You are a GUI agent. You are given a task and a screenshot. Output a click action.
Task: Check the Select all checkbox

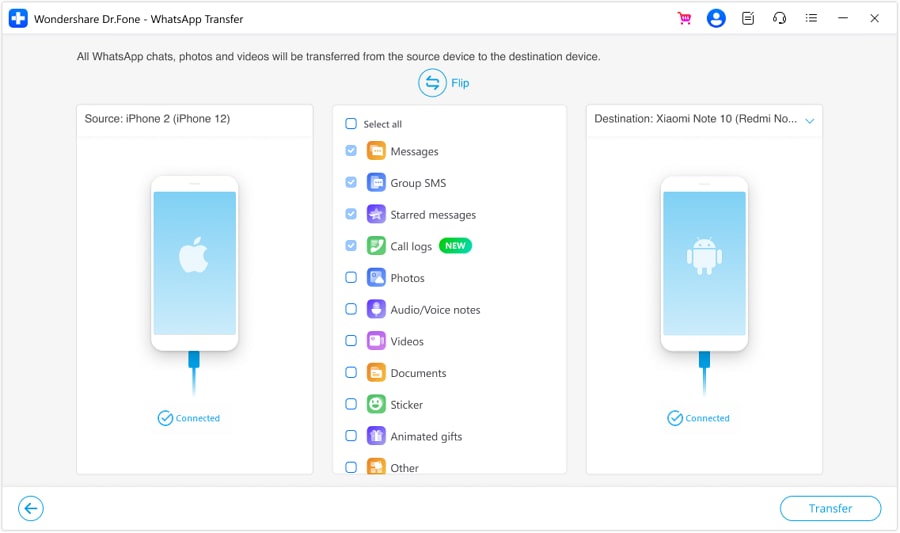(x=351, y=123)
